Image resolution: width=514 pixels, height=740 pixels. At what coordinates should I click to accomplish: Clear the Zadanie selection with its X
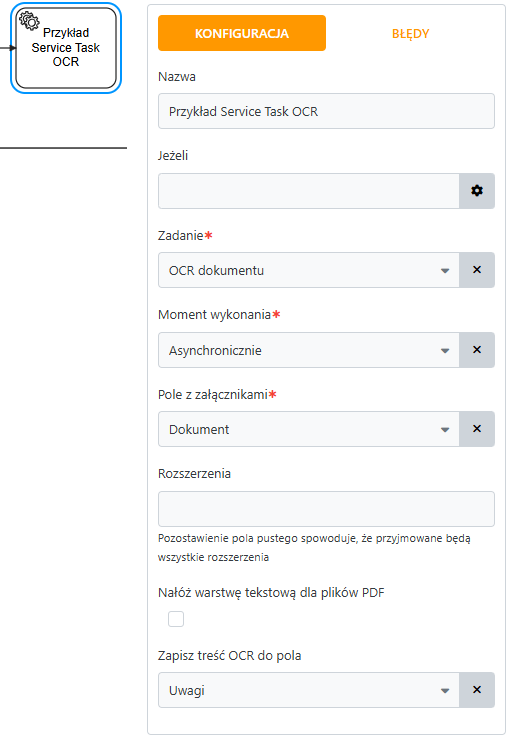477,270
